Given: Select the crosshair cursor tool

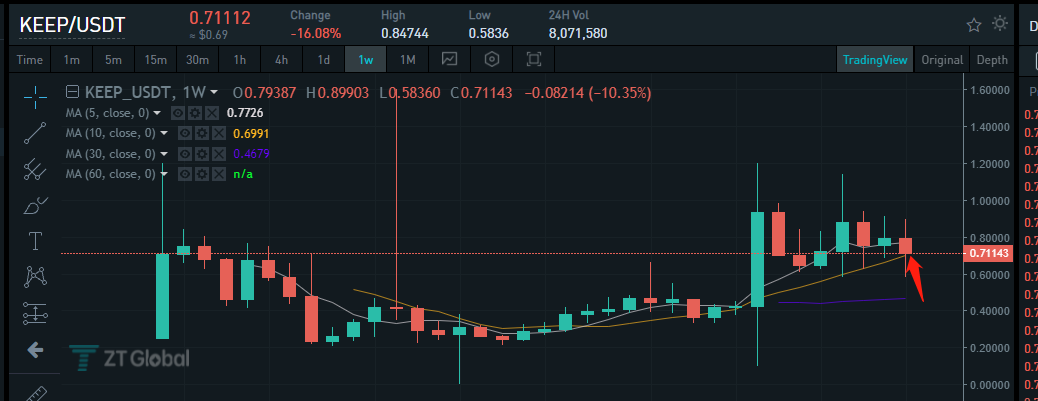Looking at the screenshot, I should (x=35, y=97).
